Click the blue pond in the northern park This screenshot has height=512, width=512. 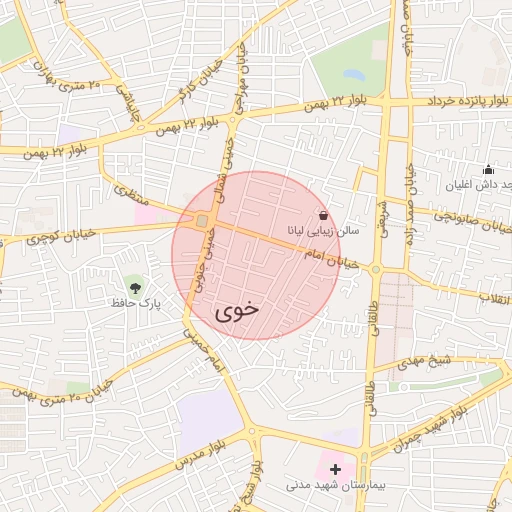[x=354, y=75]
